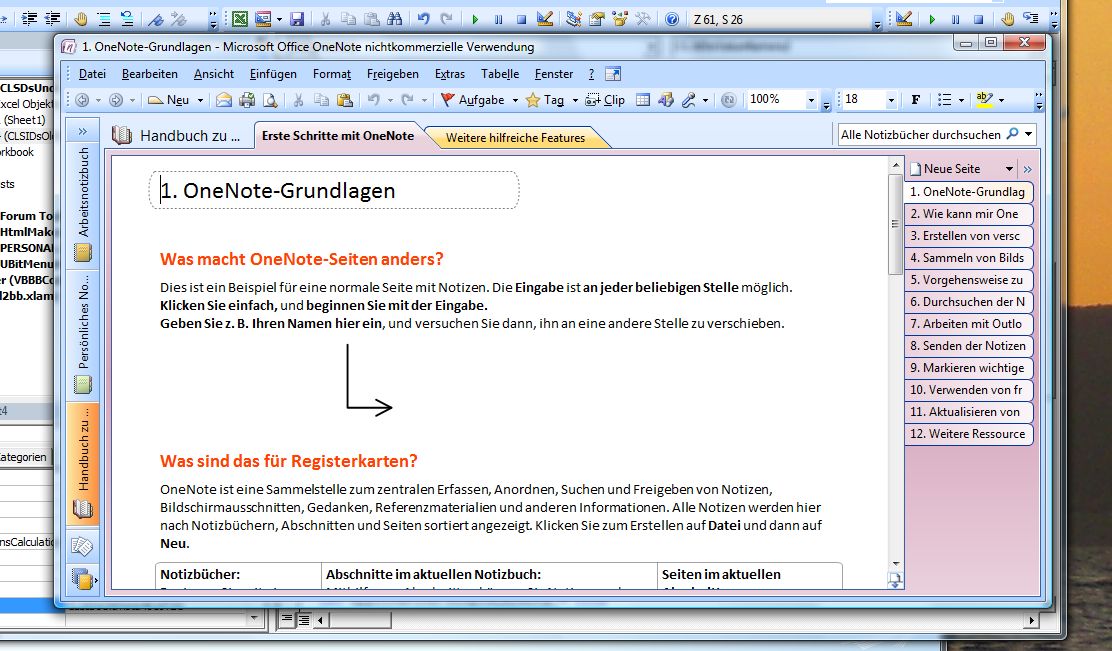
Task: Save with the floppy disk icon in VBA toolbar
Action: point(296,19)
